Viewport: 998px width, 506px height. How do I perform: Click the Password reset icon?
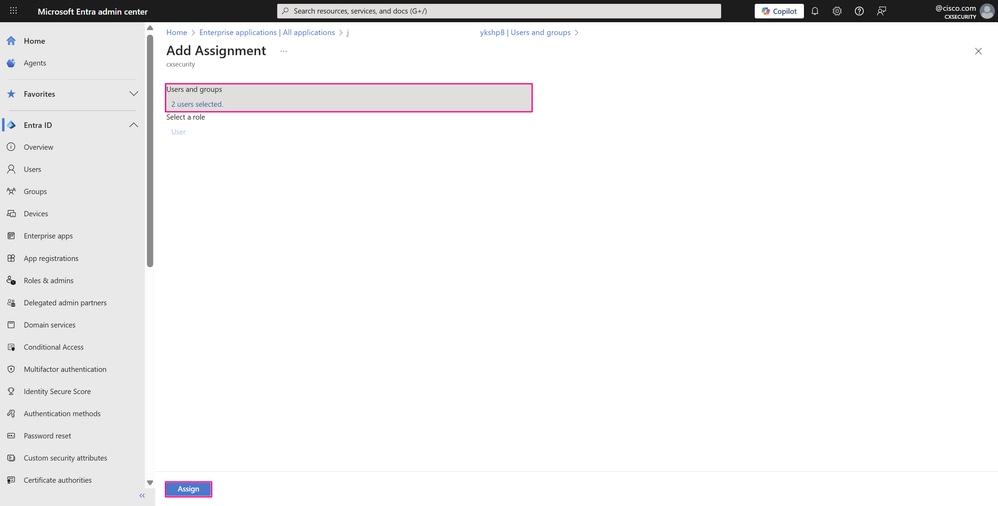(x=11, y=436)
